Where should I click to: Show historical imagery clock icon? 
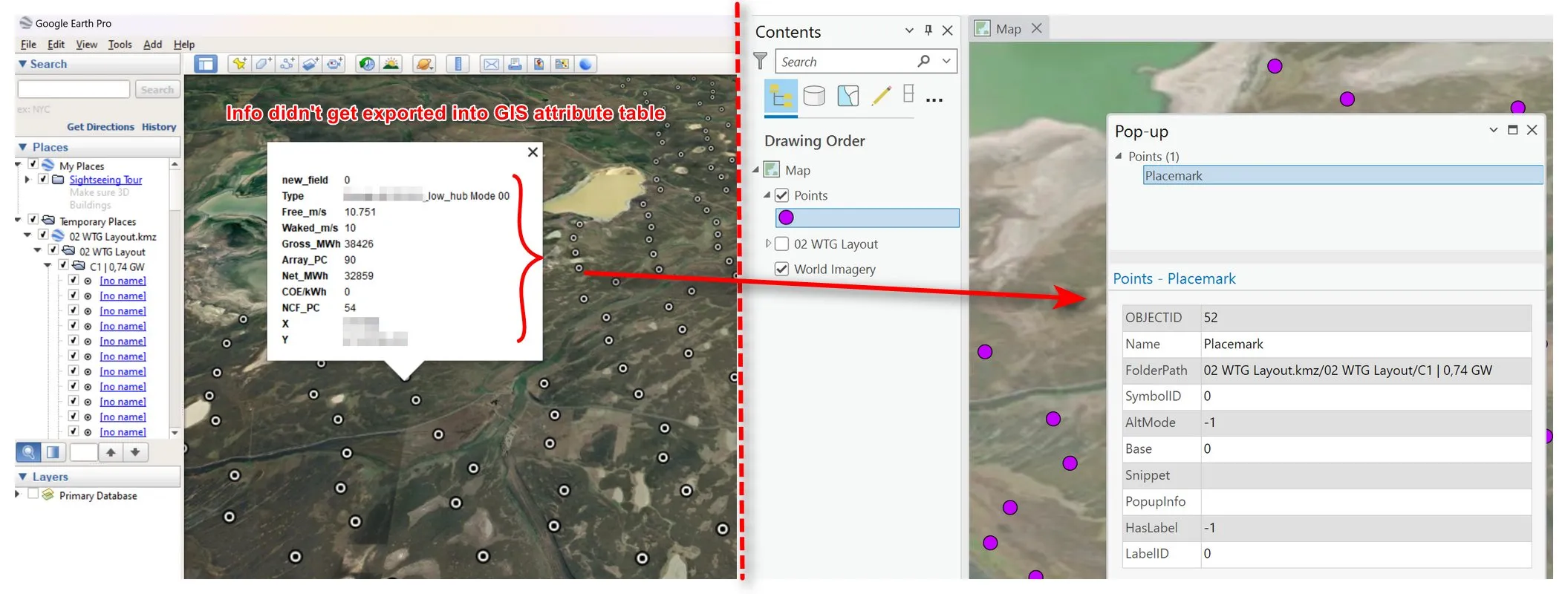click(367, 64)
